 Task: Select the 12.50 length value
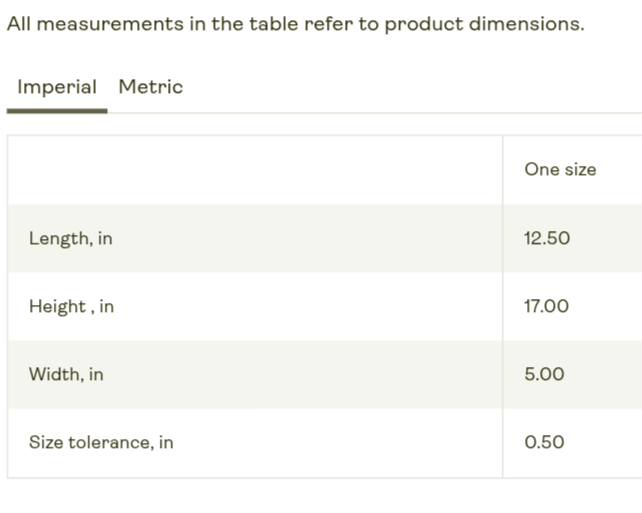tap(547, 239)
